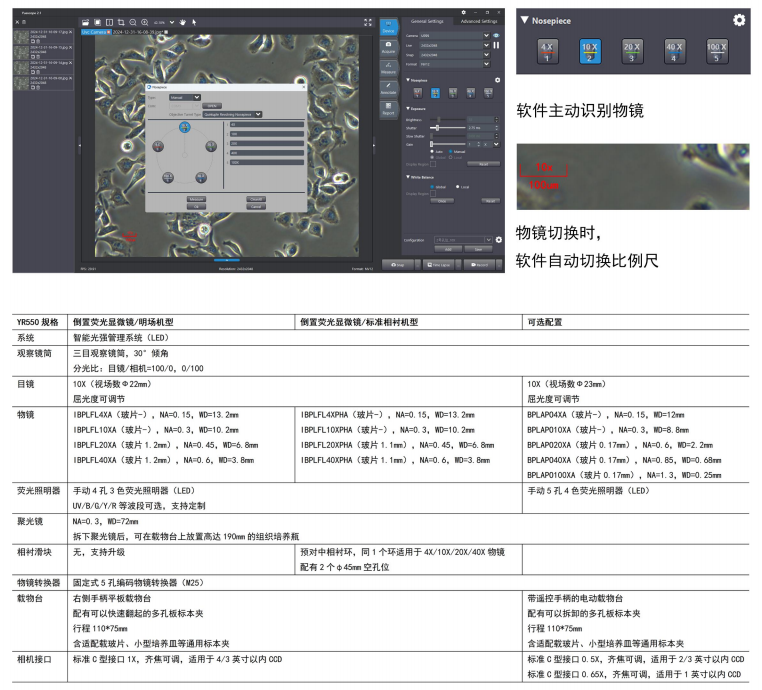The height and width of the screenshot is (690, 762).
Task: Open image file with the folder icon
Action: [x=85, y=22]
